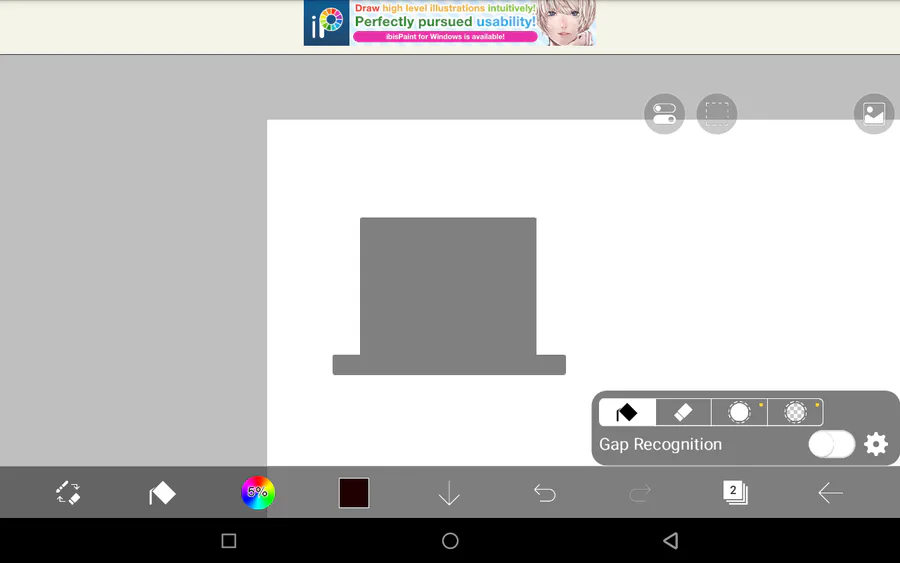Screen dimensions: 900x563
Task: Switch between brush and eraser tool
Action: click(68, 492)
